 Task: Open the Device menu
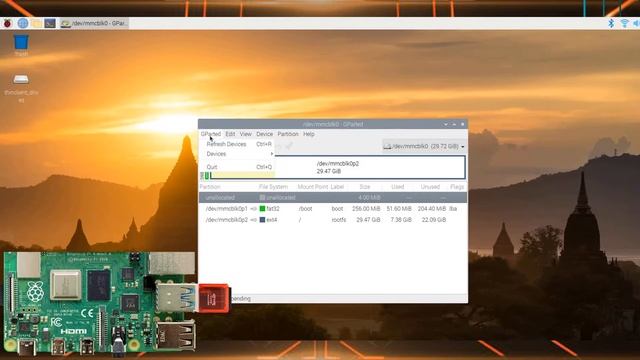click(264, 134)
